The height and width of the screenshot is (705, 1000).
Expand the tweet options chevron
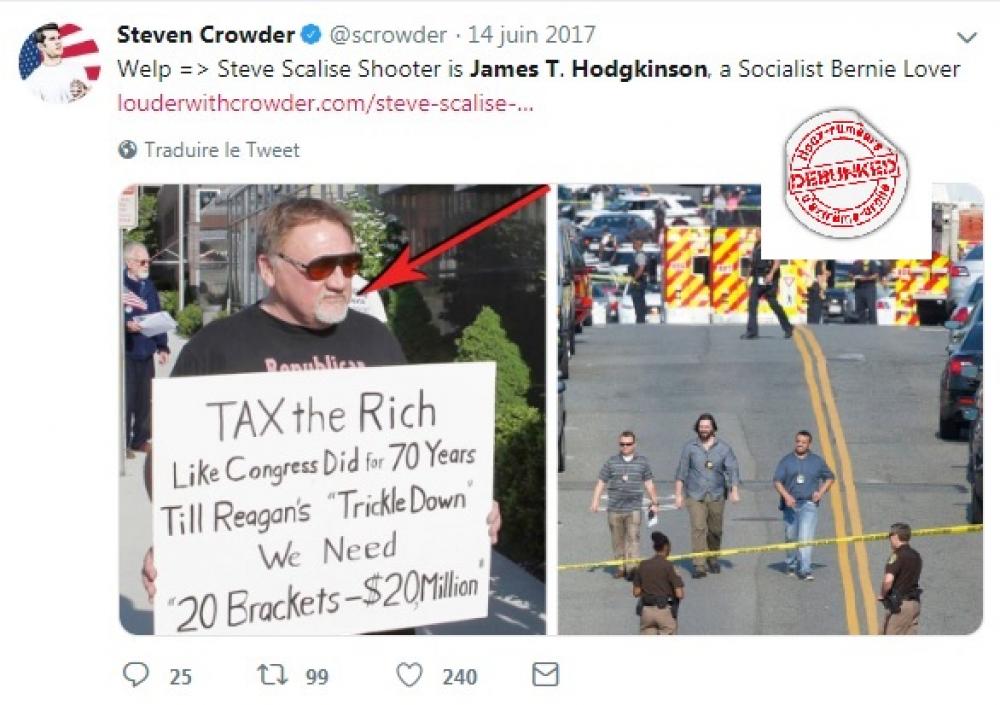tap(967, 37)
